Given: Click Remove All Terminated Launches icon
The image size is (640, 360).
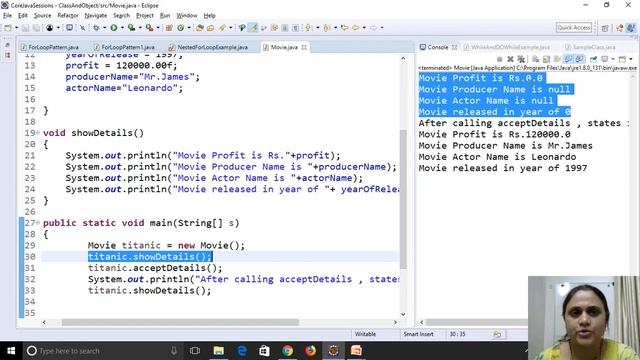Looking at the screenshot, I should (521, 59).
